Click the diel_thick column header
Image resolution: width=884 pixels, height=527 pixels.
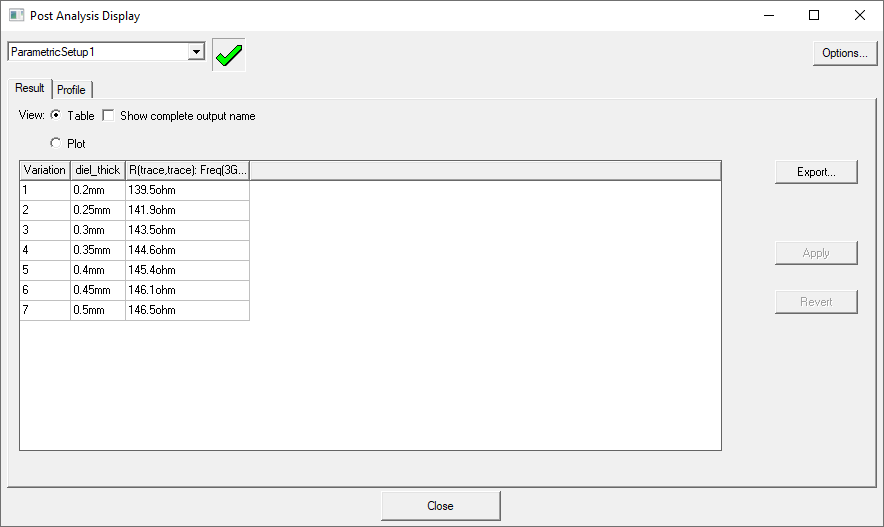click(x=98, y=170)
